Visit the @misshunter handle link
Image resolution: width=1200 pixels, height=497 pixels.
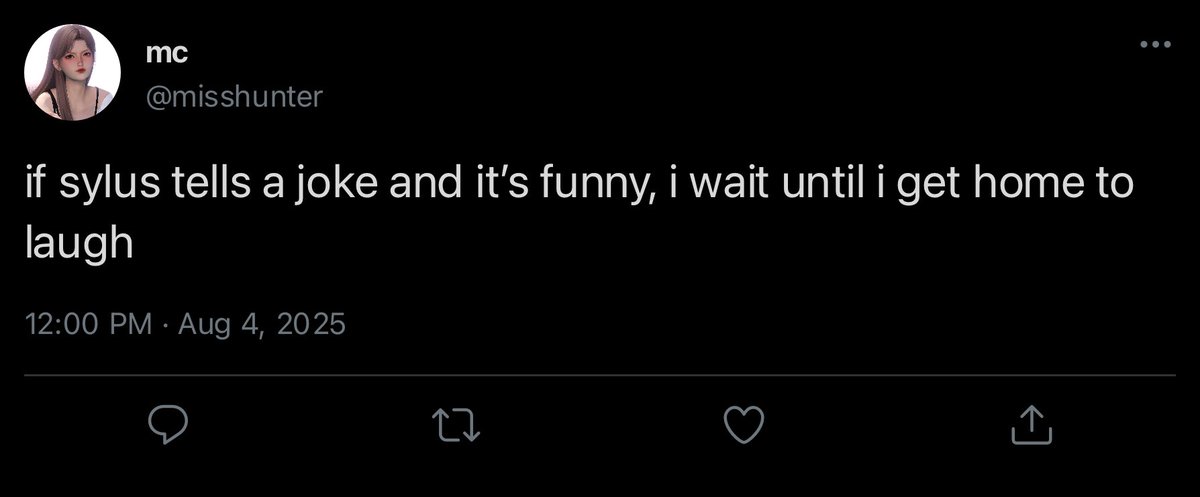point(234,96)
